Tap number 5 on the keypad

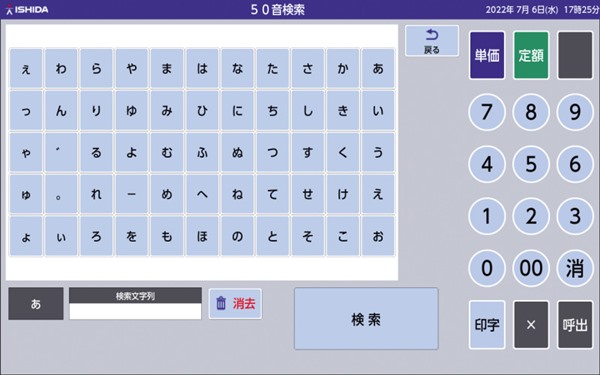tap(531, 164)
